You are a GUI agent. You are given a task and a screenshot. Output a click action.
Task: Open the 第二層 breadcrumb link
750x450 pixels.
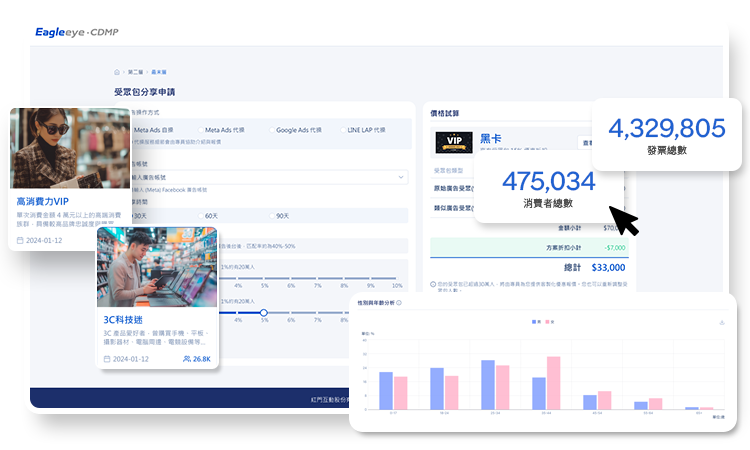pos(135,72)
